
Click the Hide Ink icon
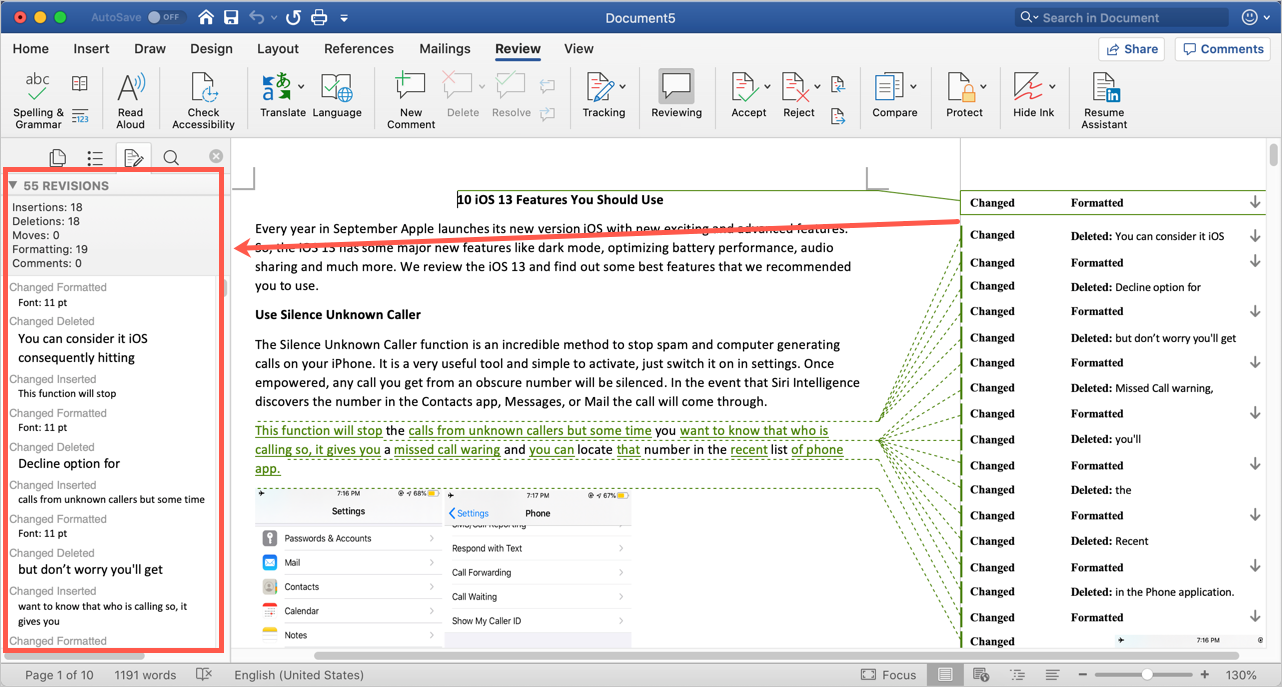pos(1032,89)
